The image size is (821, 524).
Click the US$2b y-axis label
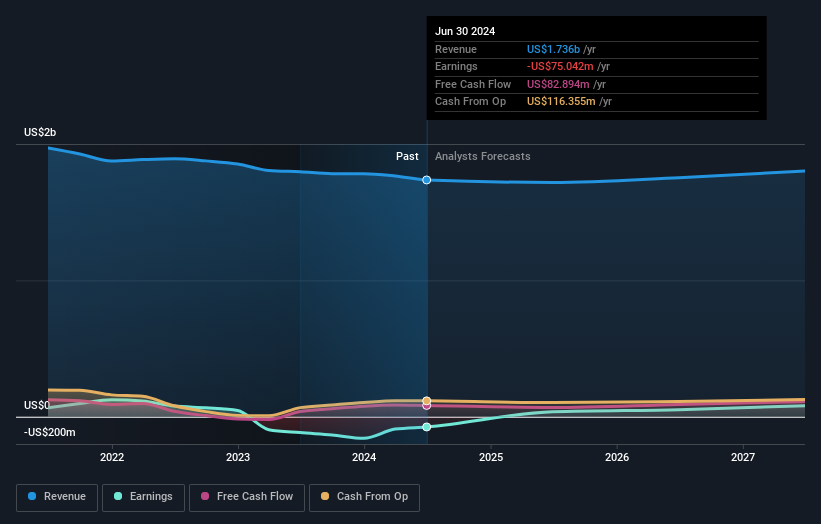point(40,132)
